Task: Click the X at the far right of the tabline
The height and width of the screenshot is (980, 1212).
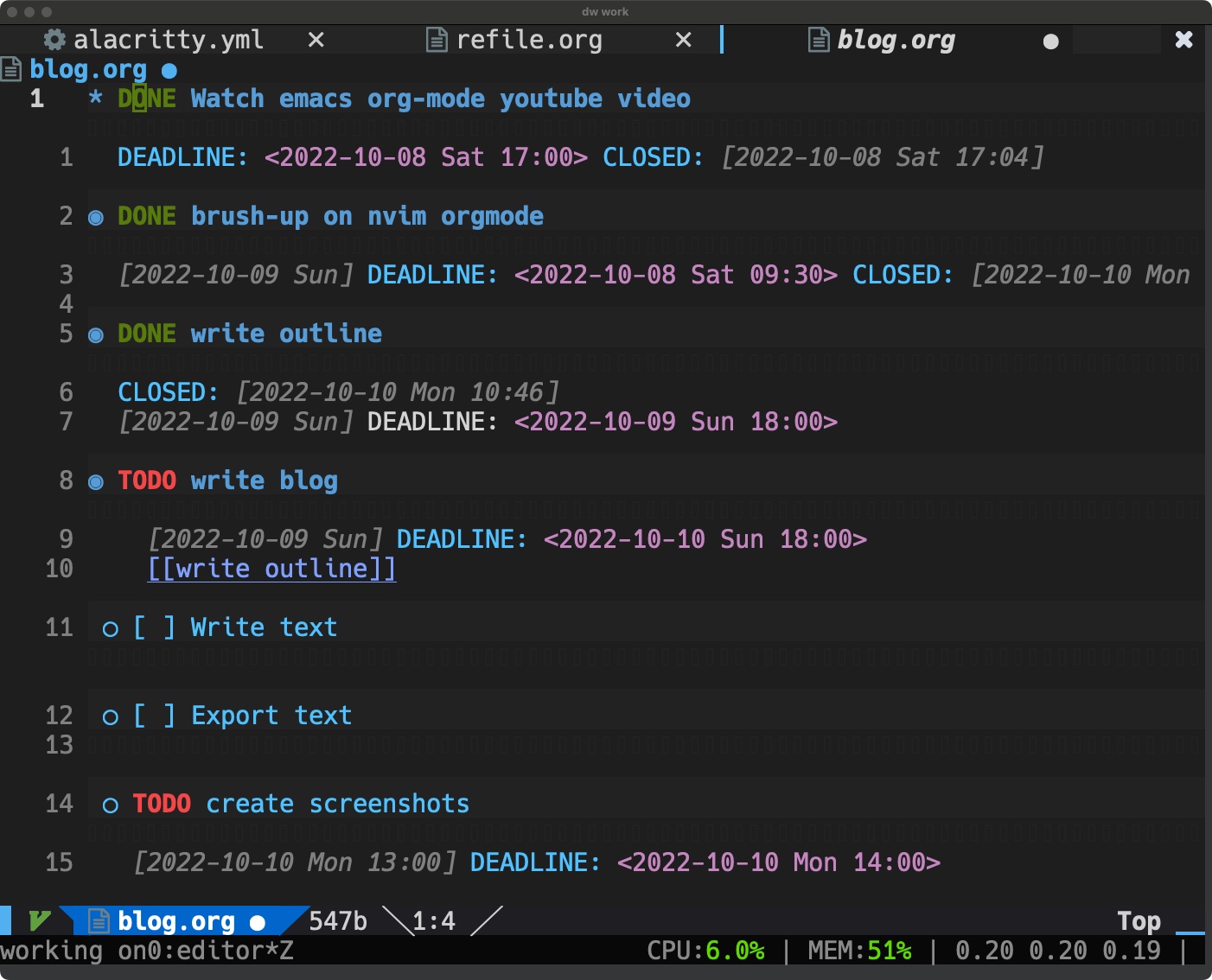Action: pos(1184,40)
